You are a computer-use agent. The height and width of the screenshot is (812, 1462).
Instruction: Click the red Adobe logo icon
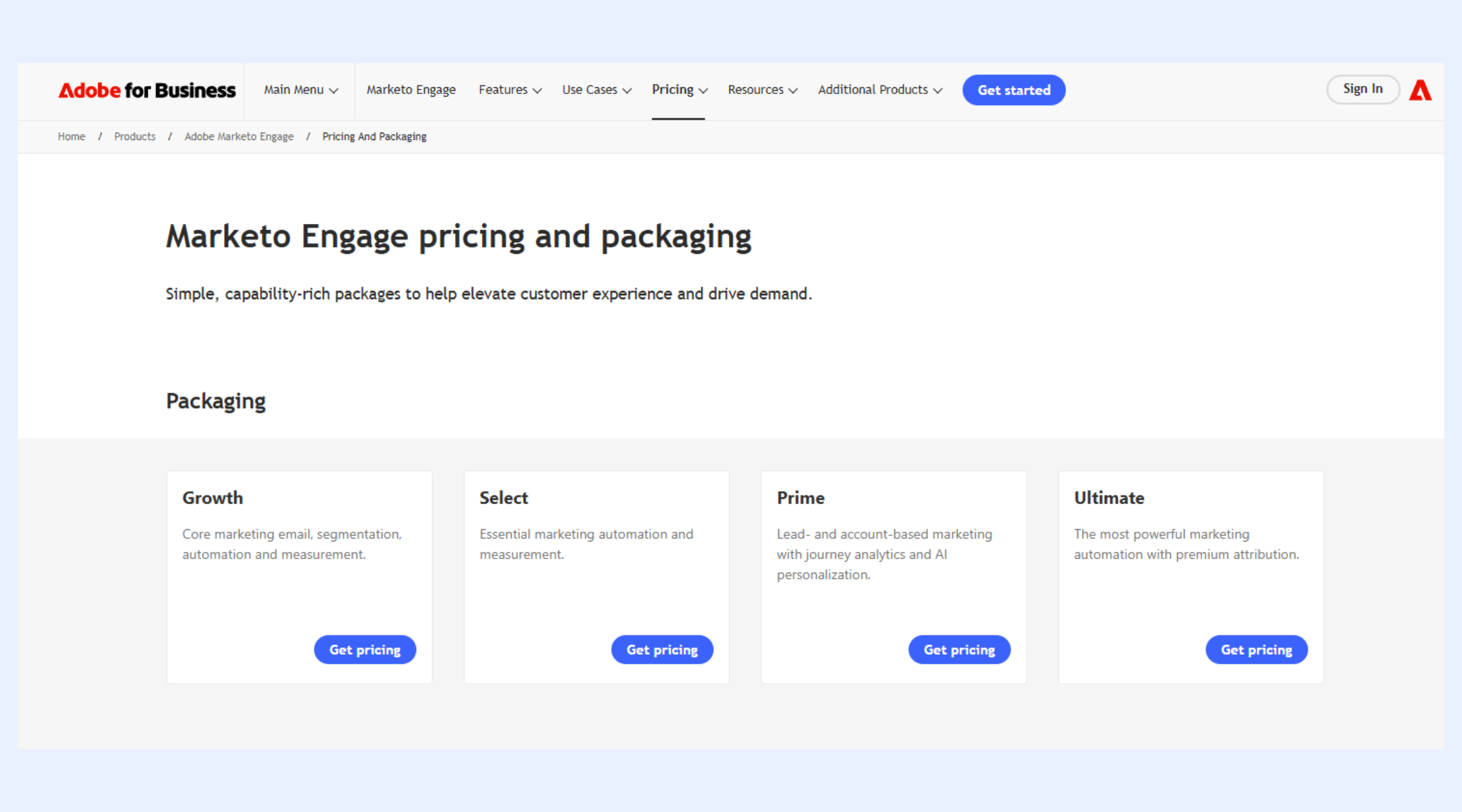click(1420, 90)
